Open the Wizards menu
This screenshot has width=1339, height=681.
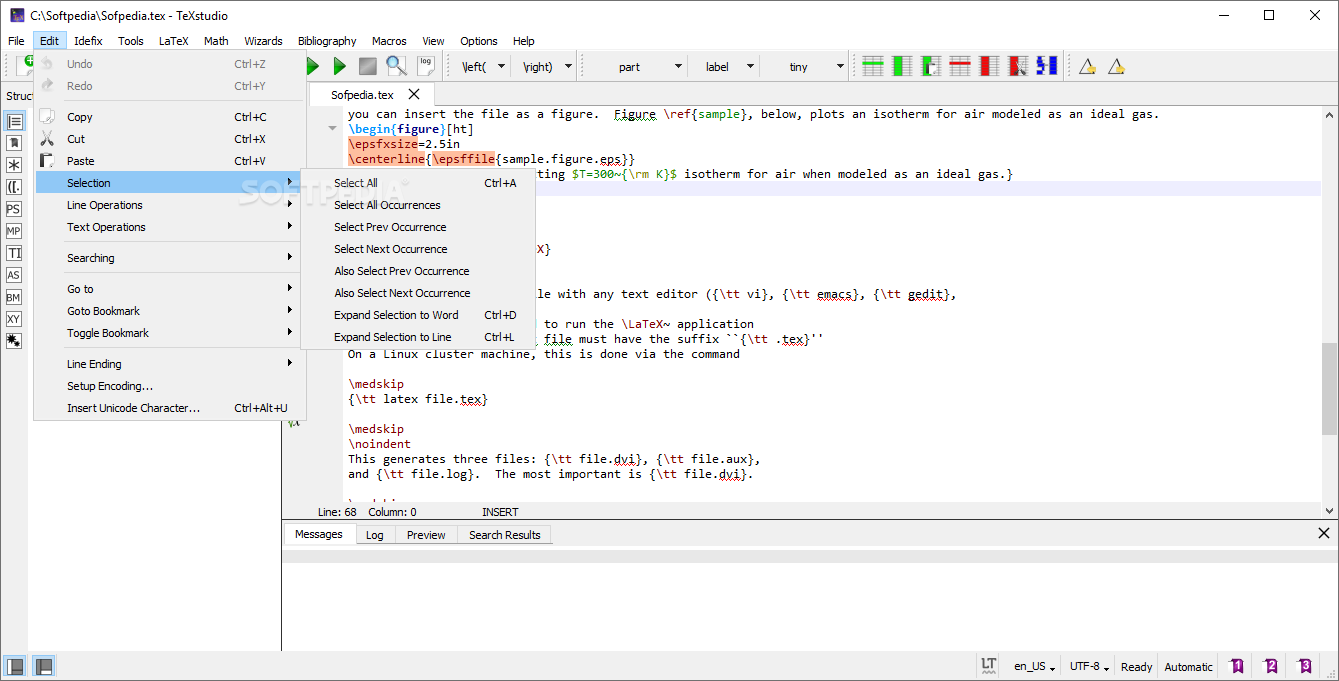coord(263,41)
